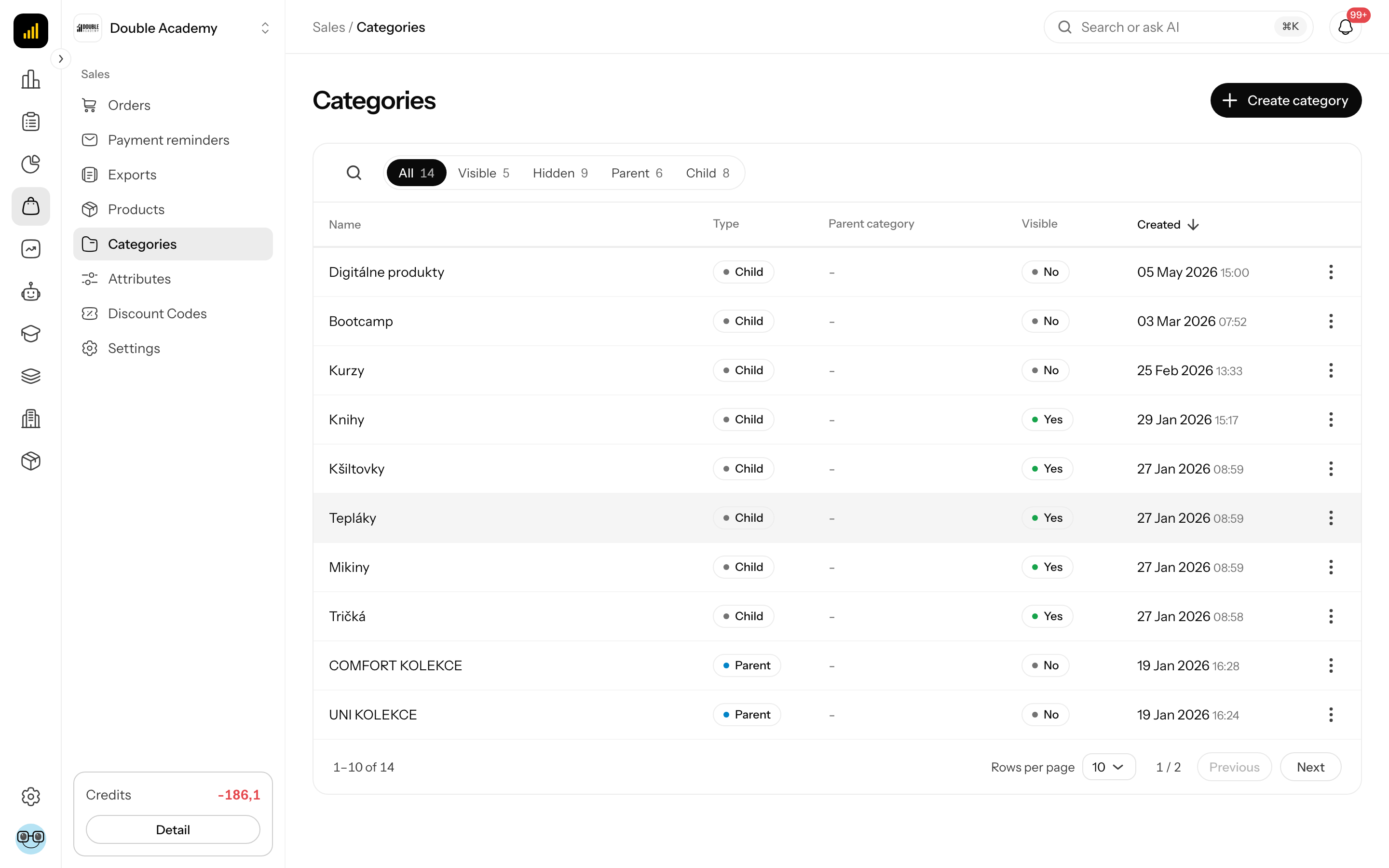Select the shopping bag sales icon
The width and height of the screenshot is (1389, 868).
(30, 207)
